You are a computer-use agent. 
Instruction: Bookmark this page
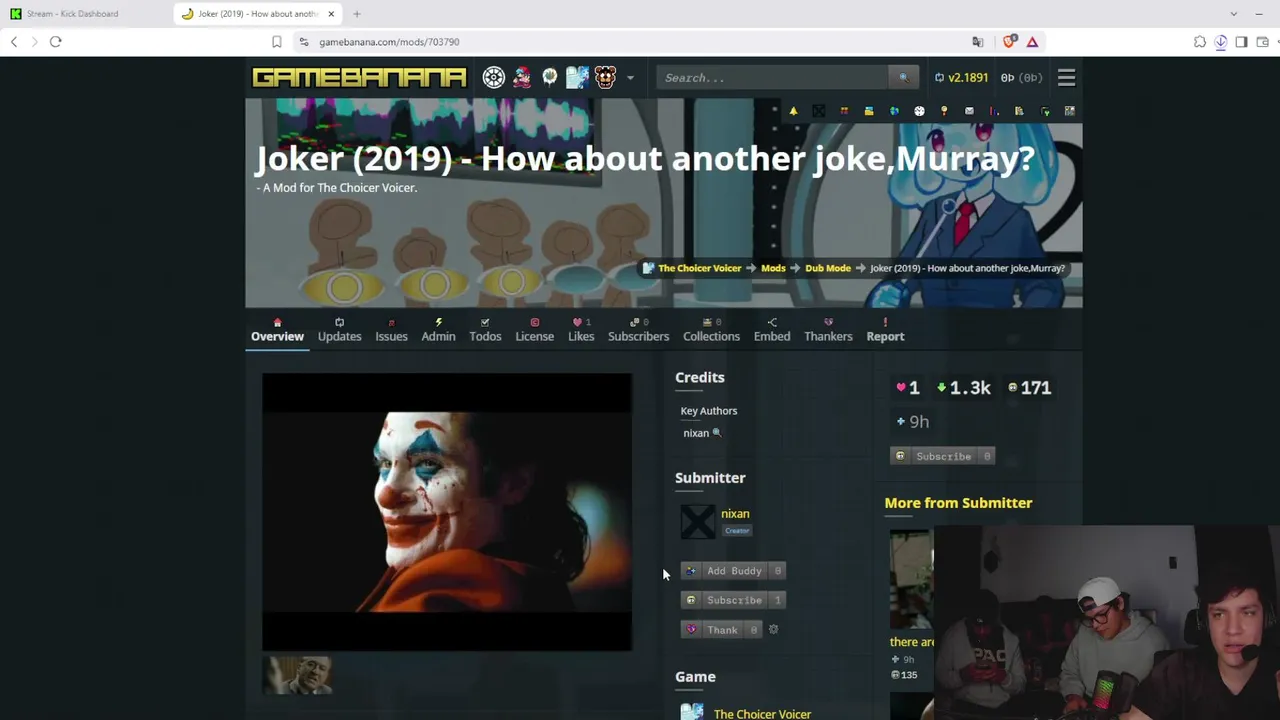pos(277,42)
